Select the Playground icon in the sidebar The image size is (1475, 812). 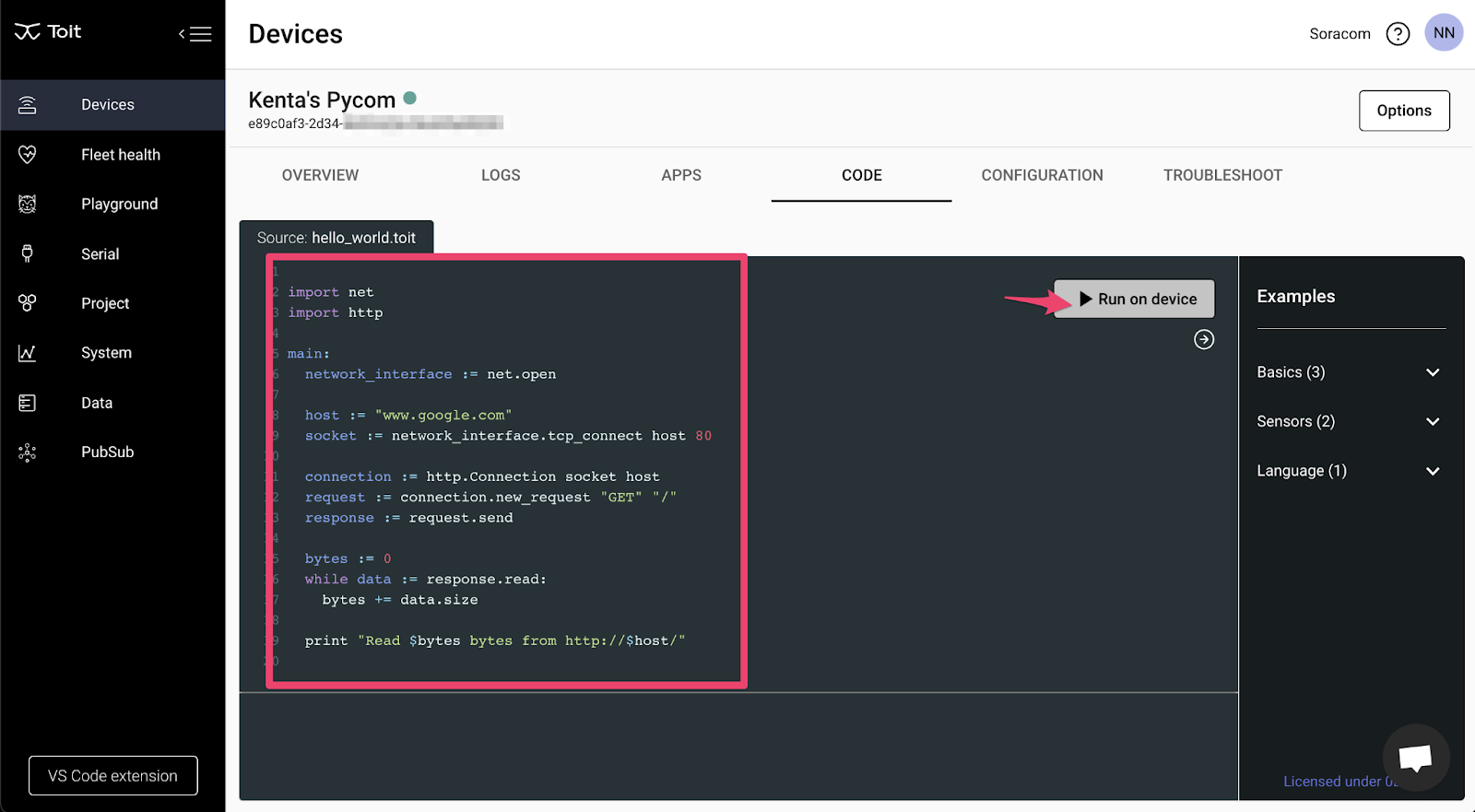pos(28,205)
